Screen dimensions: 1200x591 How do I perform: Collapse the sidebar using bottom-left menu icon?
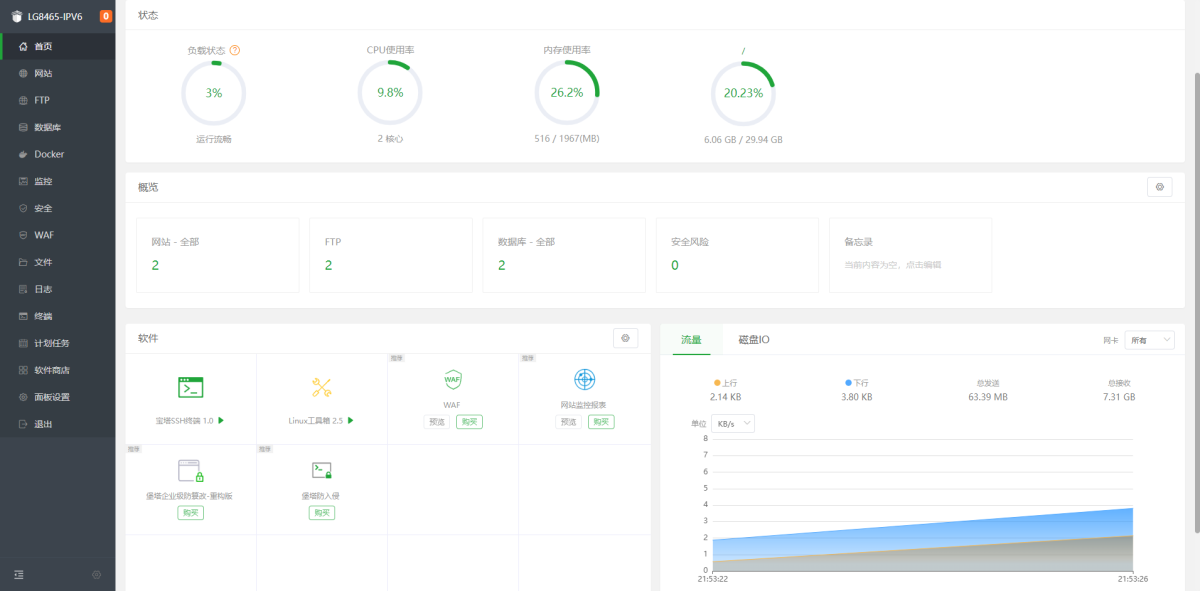[x=19, y=574]
